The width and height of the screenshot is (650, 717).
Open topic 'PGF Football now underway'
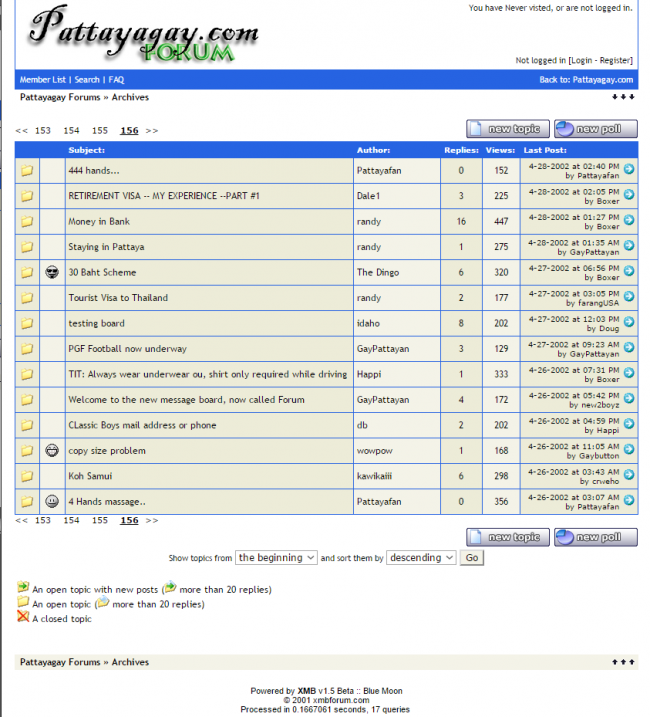tap(128, 349)
